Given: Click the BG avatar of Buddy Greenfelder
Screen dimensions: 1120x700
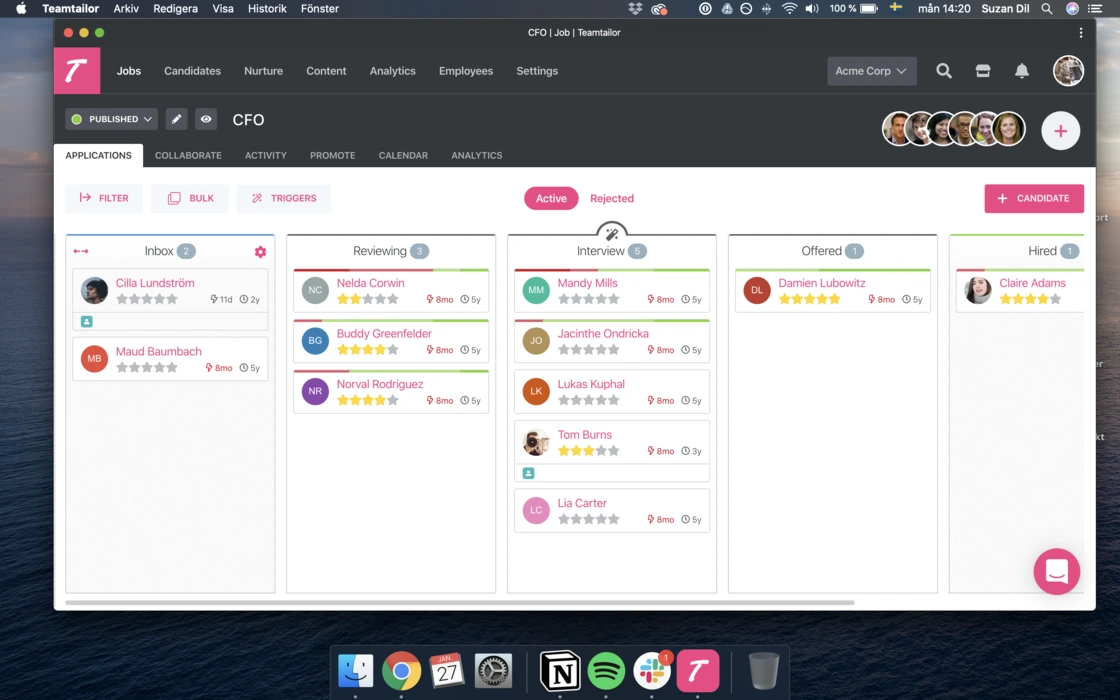Looking at the screenshot, I should (315, 341).
